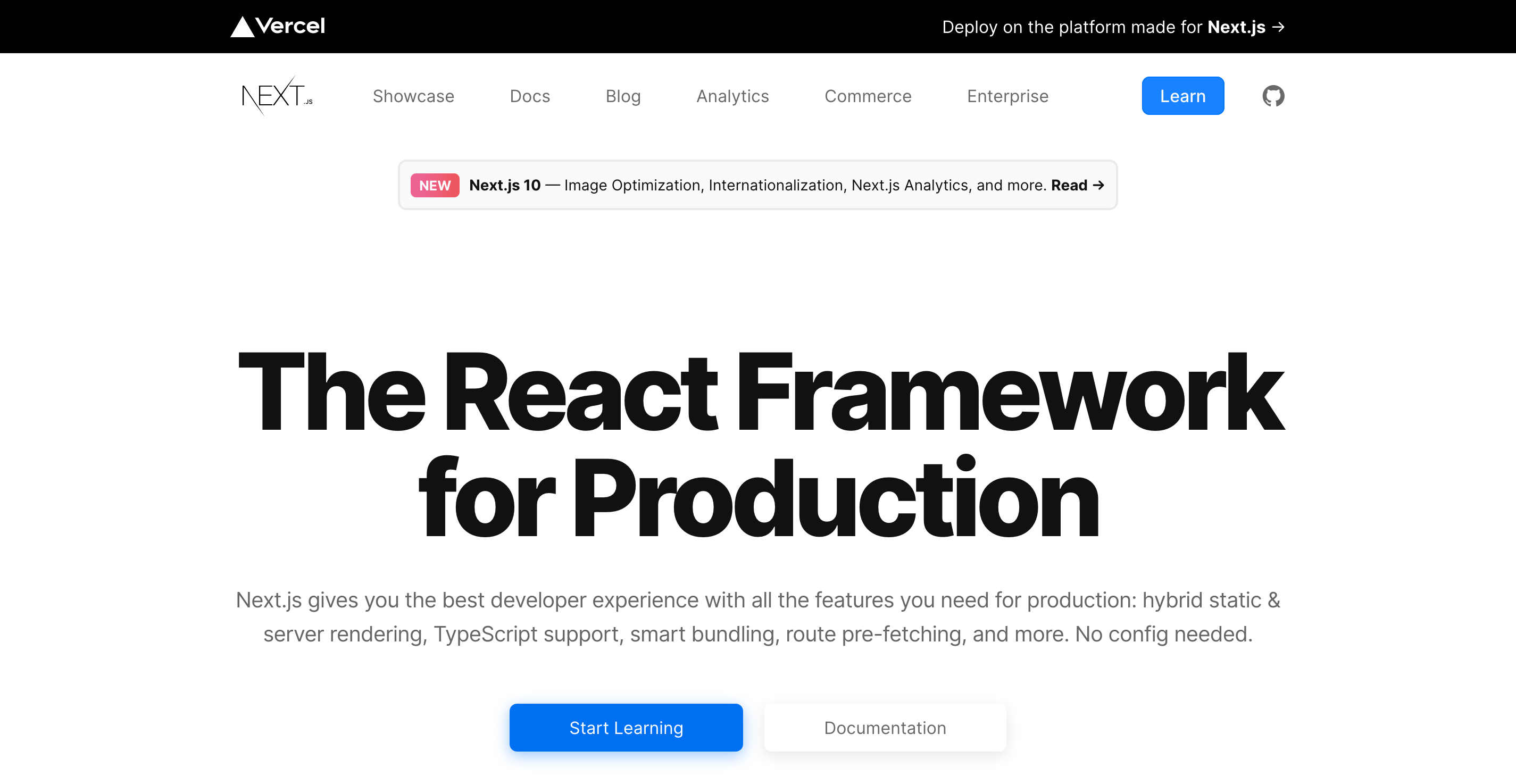Click the 'No config needed.' description text
The height and width of the screenshot is (784, 1516).
[1163, 634]
